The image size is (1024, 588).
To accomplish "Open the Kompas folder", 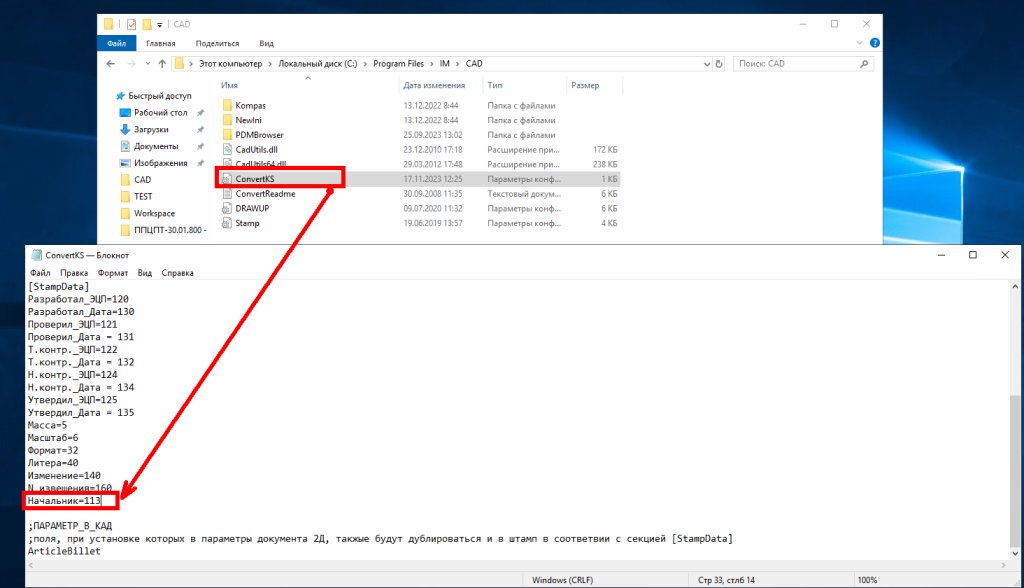I will coord(250,105).
